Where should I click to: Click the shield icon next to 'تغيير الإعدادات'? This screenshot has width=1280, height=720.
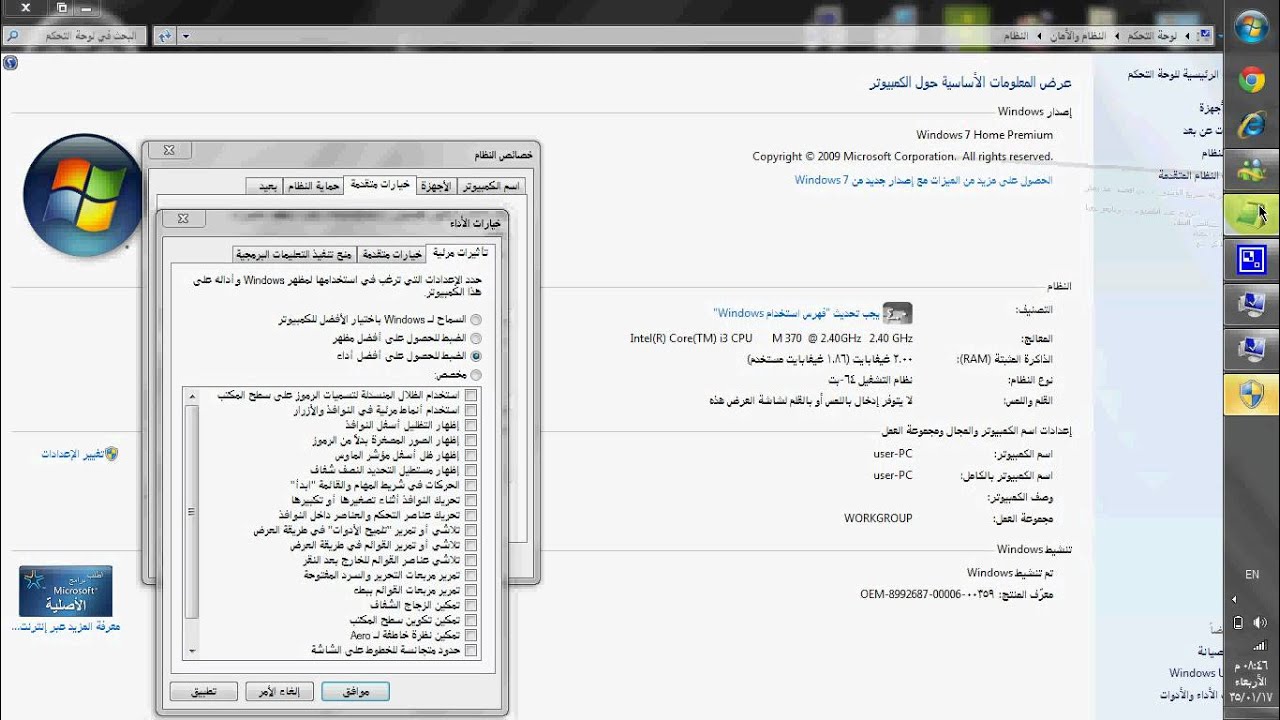(112, 454)
